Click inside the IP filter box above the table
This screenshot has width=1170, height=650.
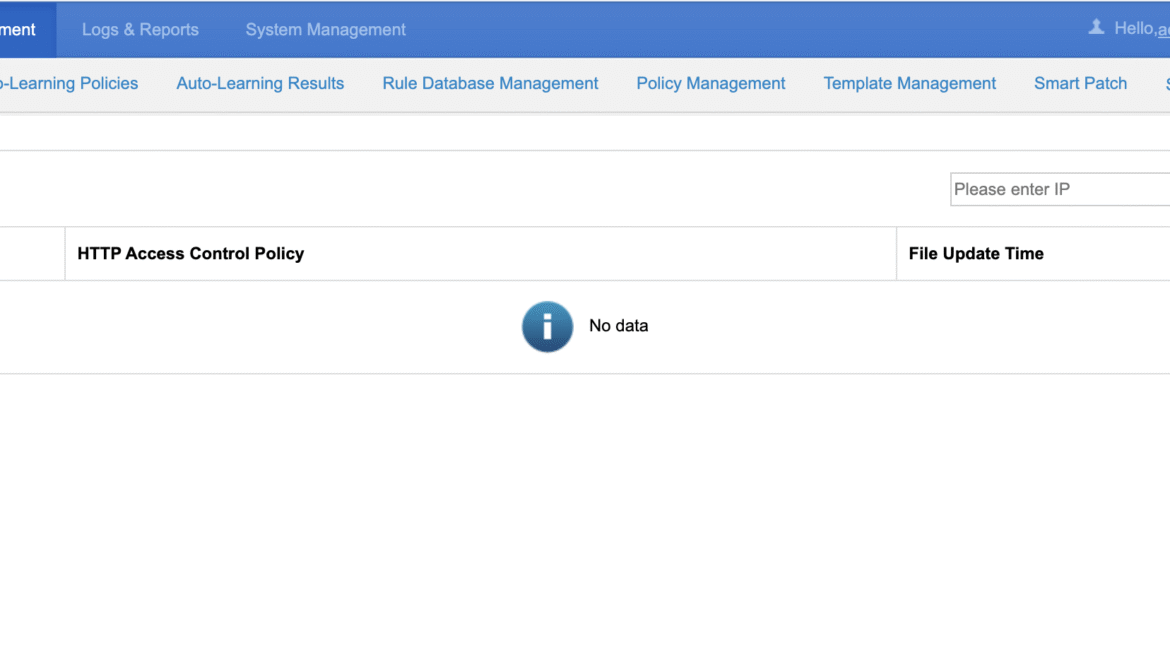tap(1060, 189)
